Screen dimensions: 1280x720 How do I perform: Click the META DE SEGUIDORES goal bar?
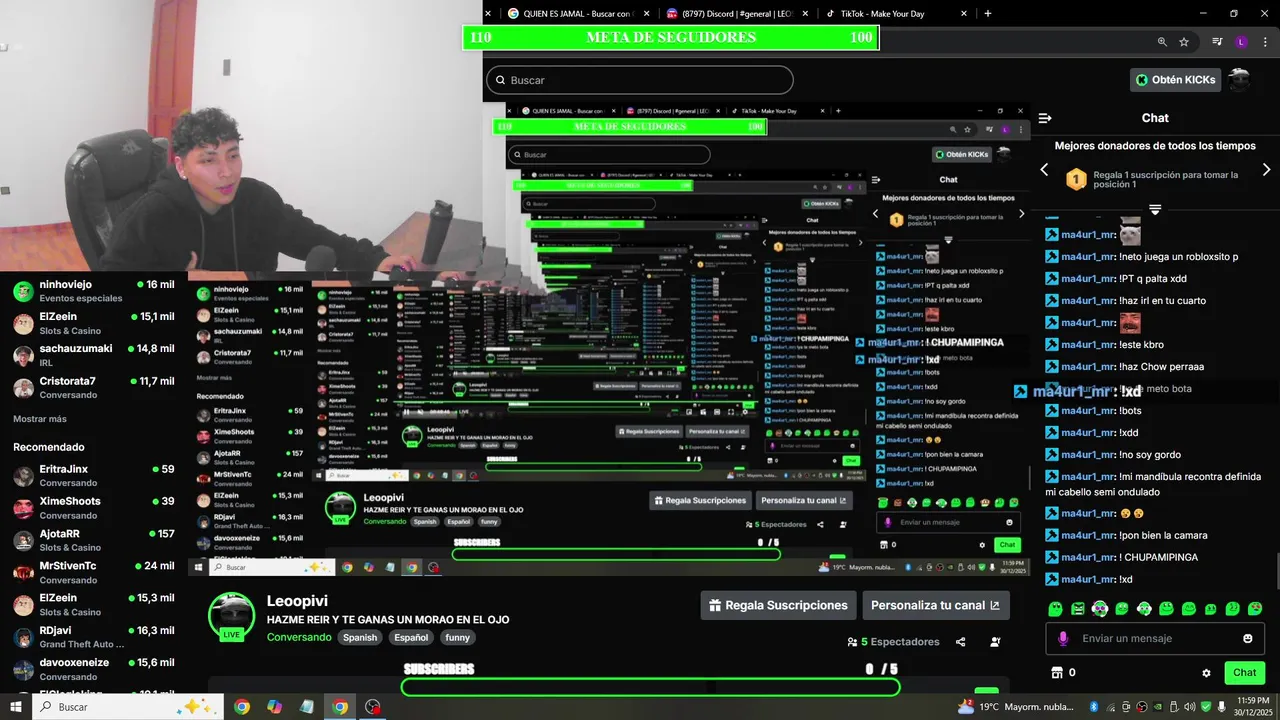(671, 38)
